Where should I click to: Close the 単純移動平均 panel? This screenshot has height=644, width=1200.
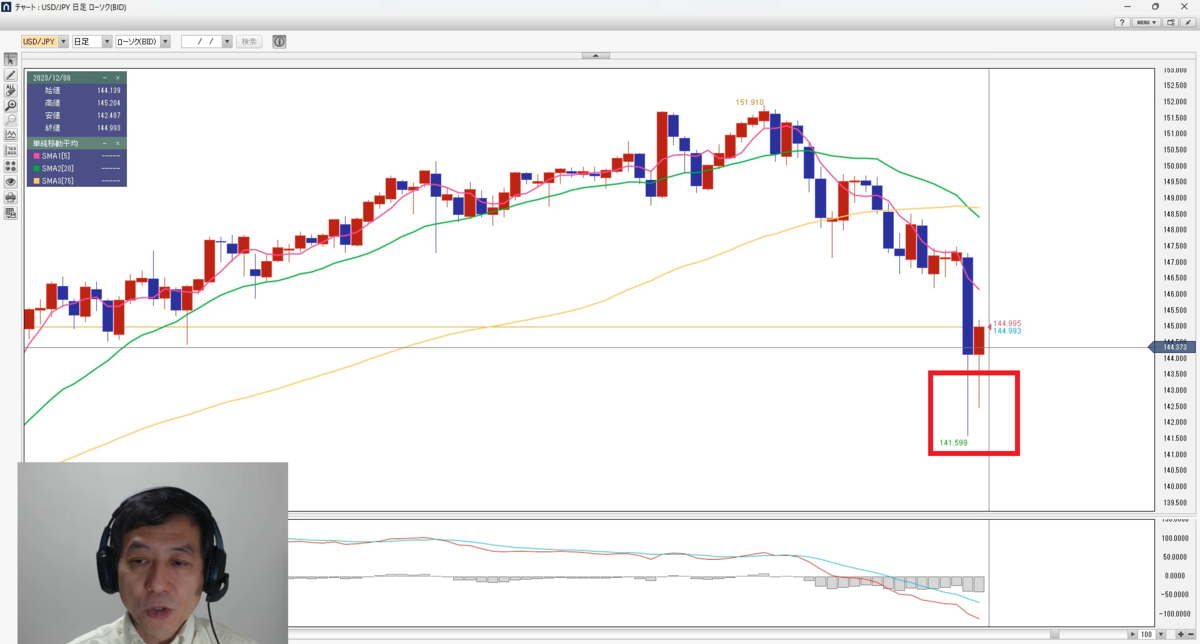[x=118, y=143]
